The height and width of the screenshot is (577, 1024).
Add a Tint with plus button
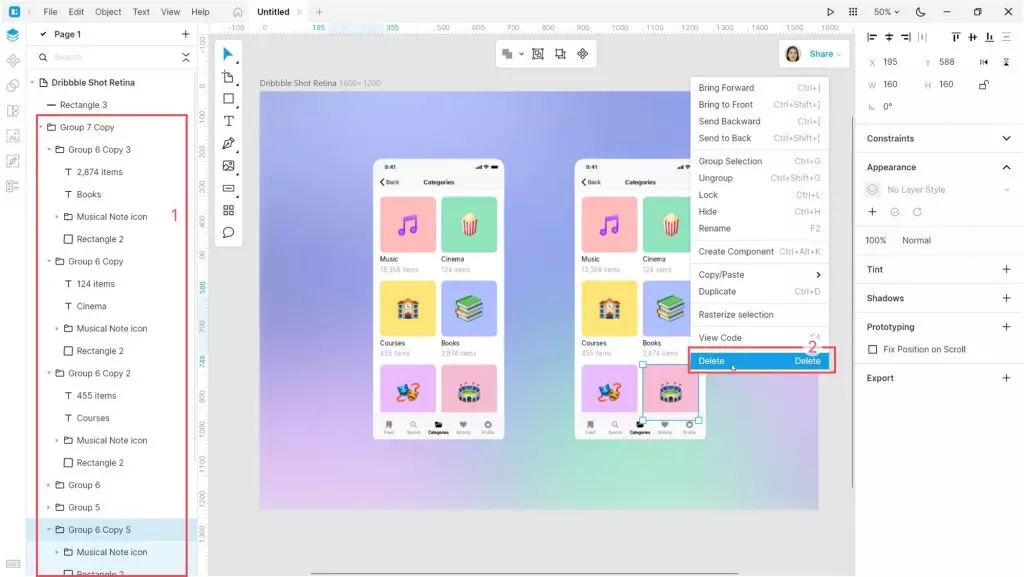point(1006,269)
